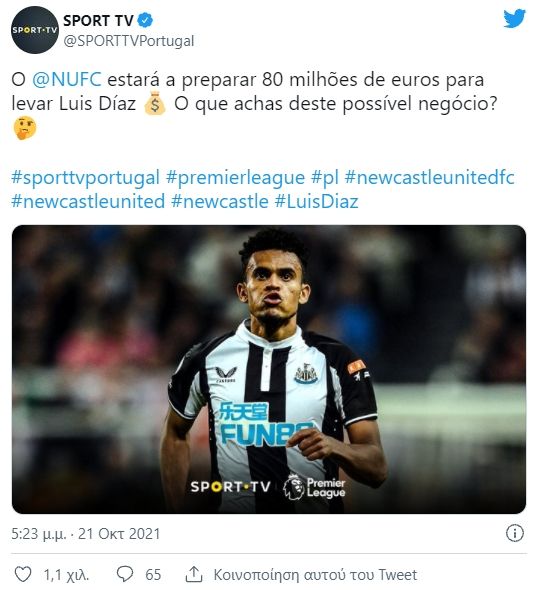The width and height of the screenshot is (537, 590).
Task: Follow the #pl hashtag link
Action: tap(325, 178)
